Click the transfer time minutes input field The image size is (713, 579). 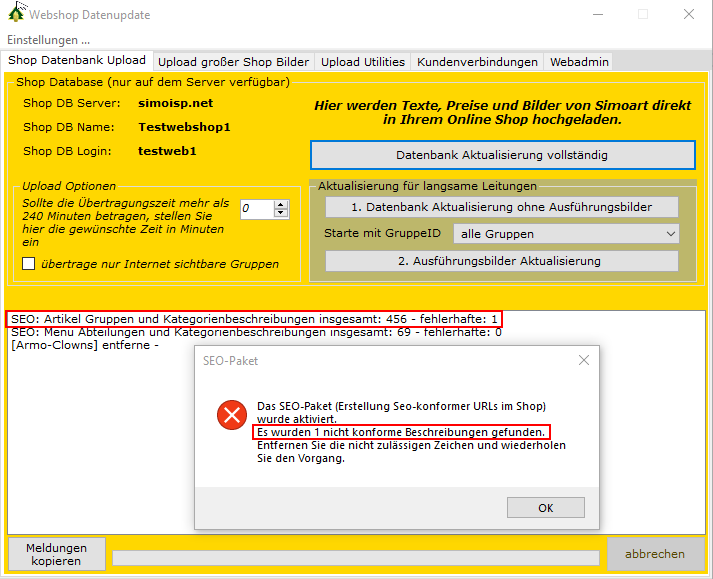256,209
